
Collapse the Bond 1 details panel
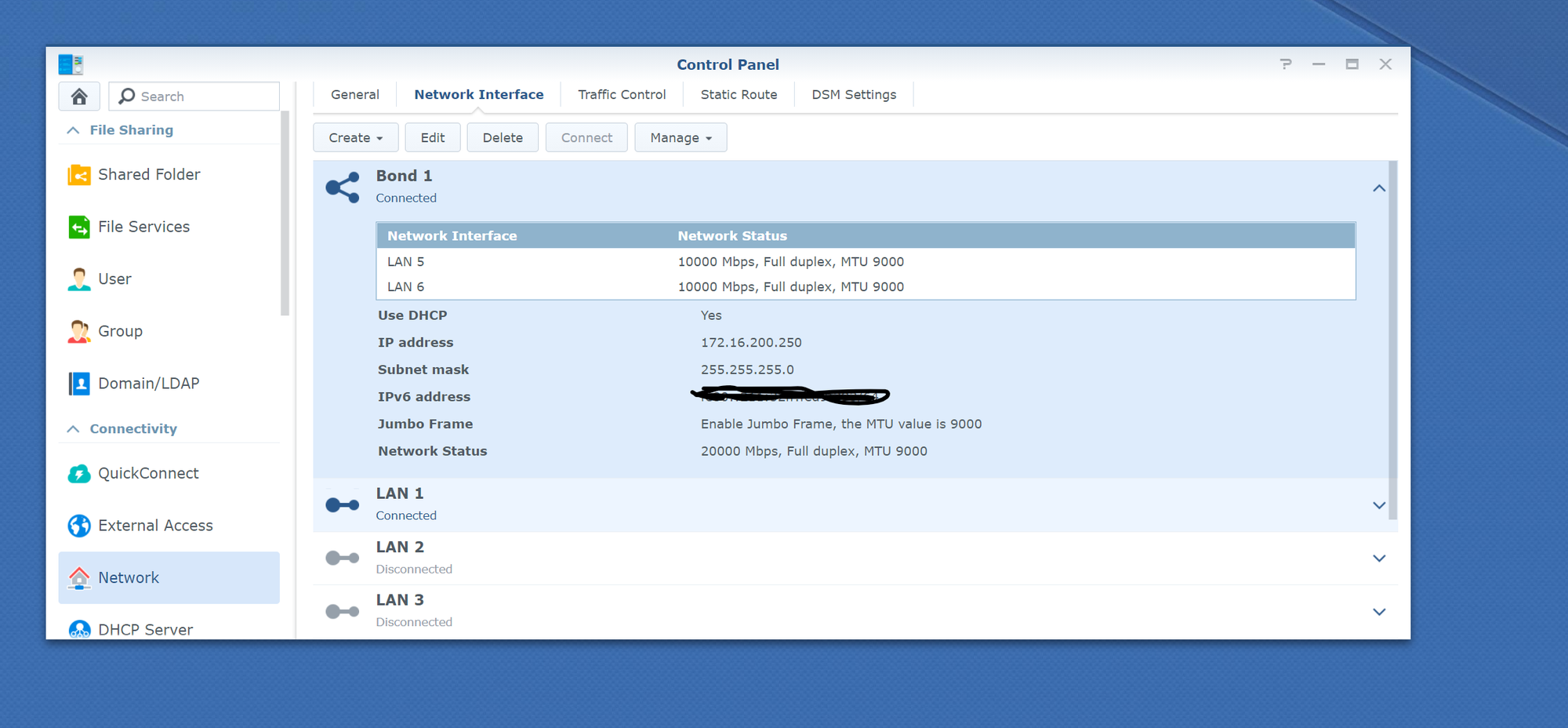click(x=1378, y=188)
